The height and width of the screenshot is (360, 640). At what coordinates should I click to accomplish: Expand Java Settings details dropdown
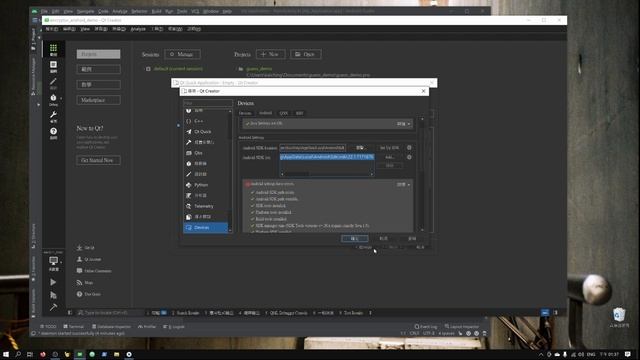[404, 124]
